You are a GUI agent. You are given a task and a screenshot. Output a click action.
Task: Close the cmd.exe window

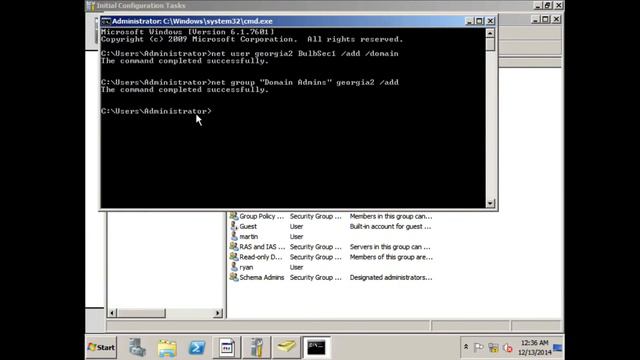(x=490, y=21)
